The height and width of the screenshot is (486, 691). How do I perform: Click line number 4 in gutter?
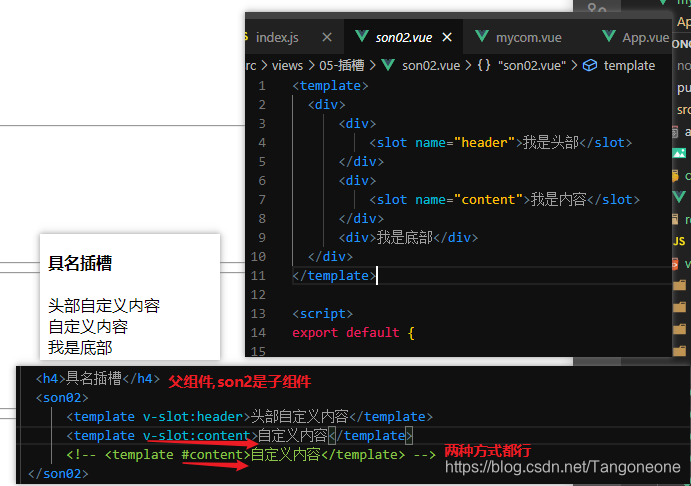(262, 143)
